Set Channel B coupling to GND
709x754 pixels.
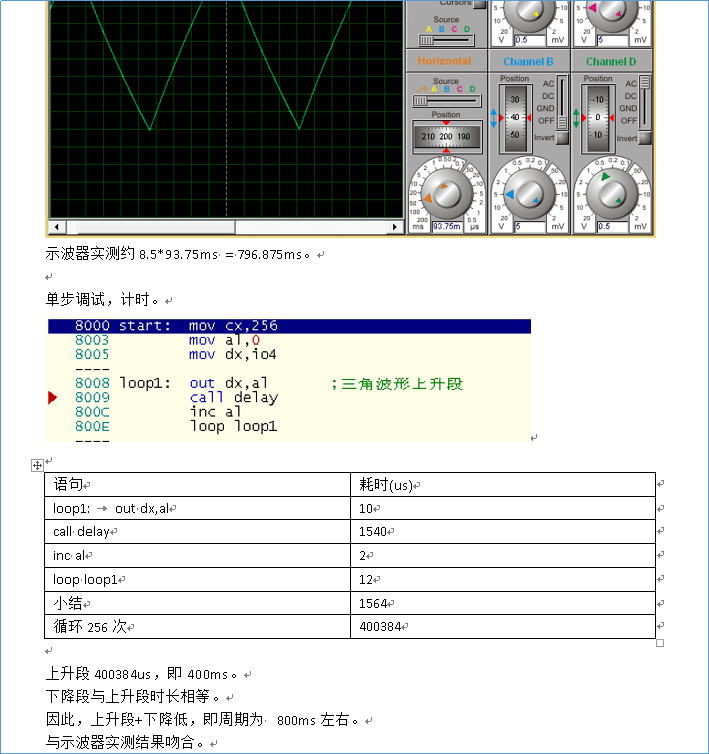coord(545,108)
